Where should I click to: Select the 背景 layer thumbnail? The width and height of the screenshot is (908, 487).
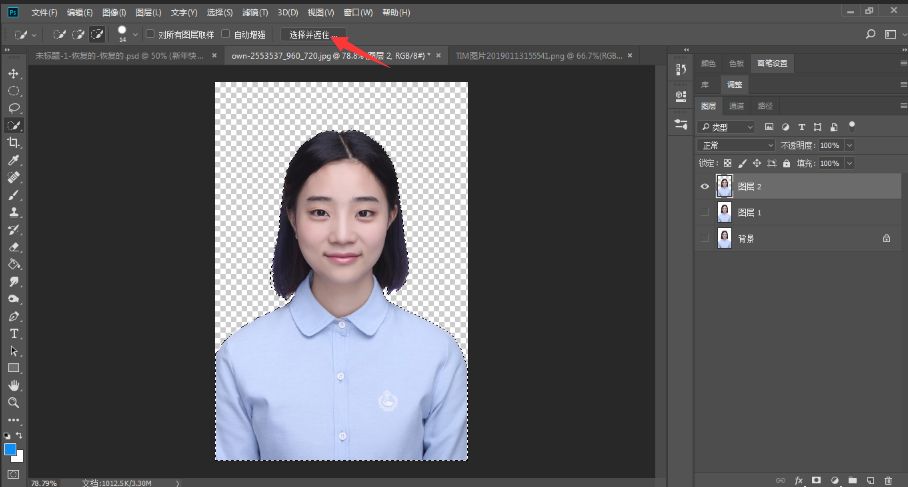[x=725, y=238]
